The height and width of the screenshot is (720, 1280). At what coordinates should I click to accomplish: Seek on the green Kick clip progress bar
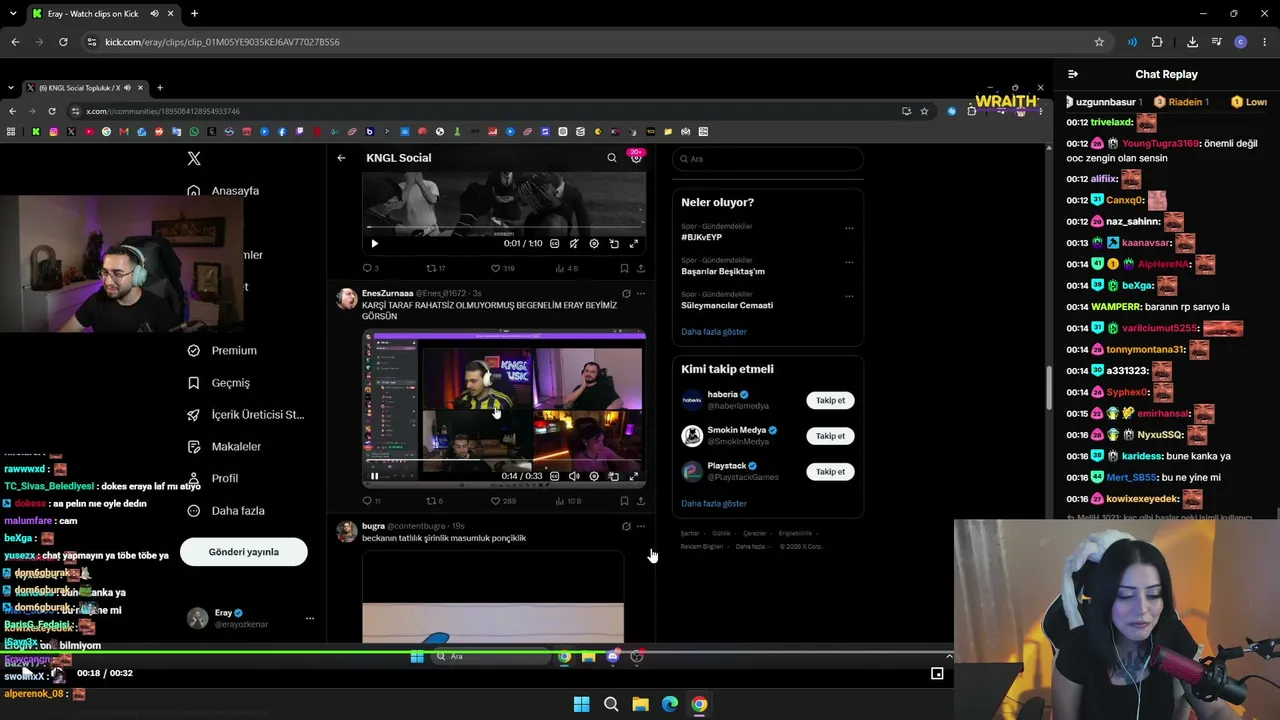click(476, 654)
